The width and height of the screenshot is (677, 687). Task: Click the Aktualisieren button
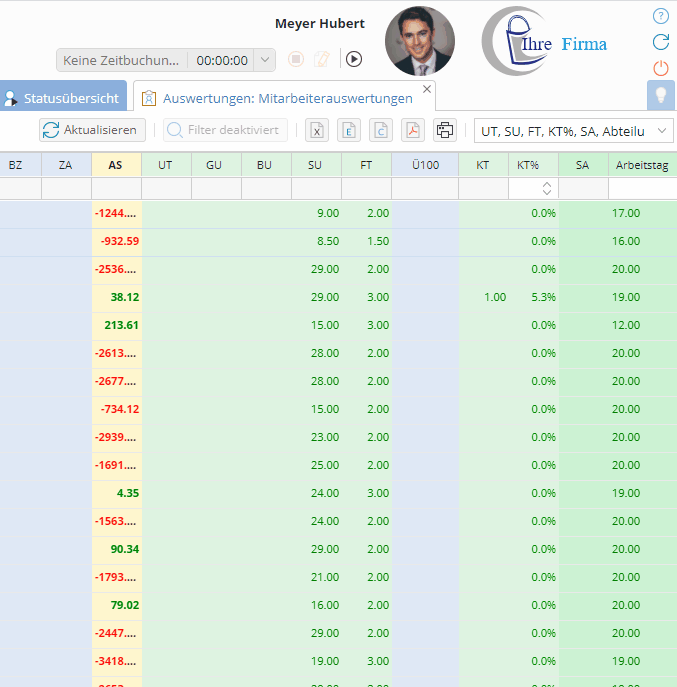[x=93, y=130]
